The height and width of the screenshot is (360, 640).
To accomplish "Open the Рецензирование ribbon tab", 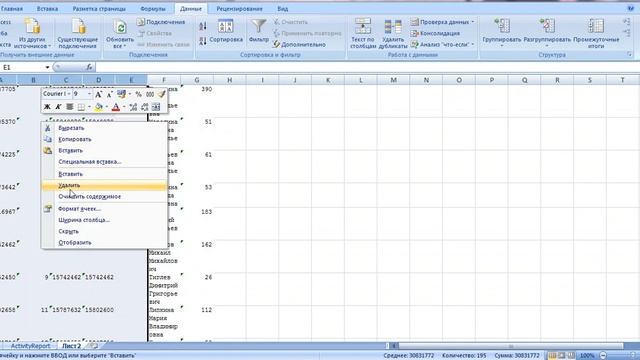I will pyautogui.click(x=239, y=8).
